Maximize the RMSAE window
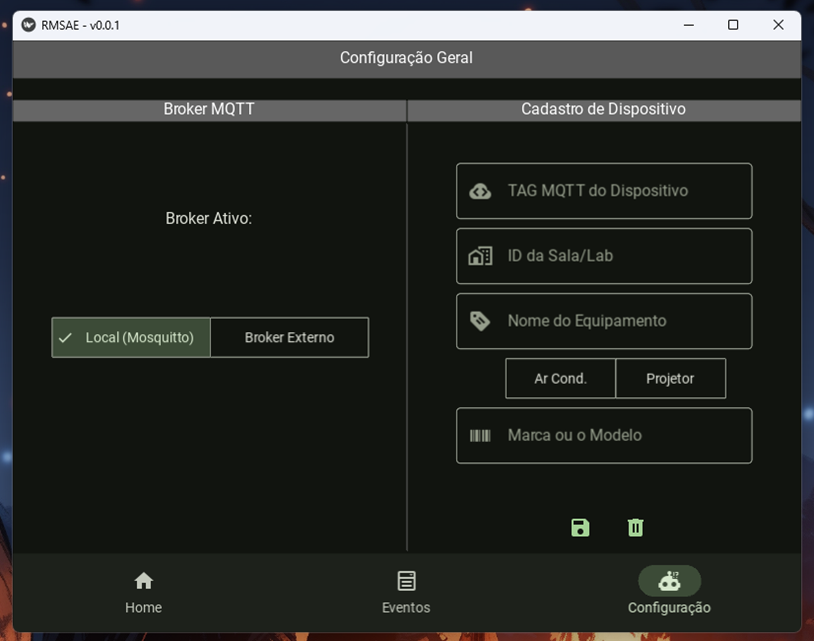This screenshot has height=641, width=814. pos(733,25)
